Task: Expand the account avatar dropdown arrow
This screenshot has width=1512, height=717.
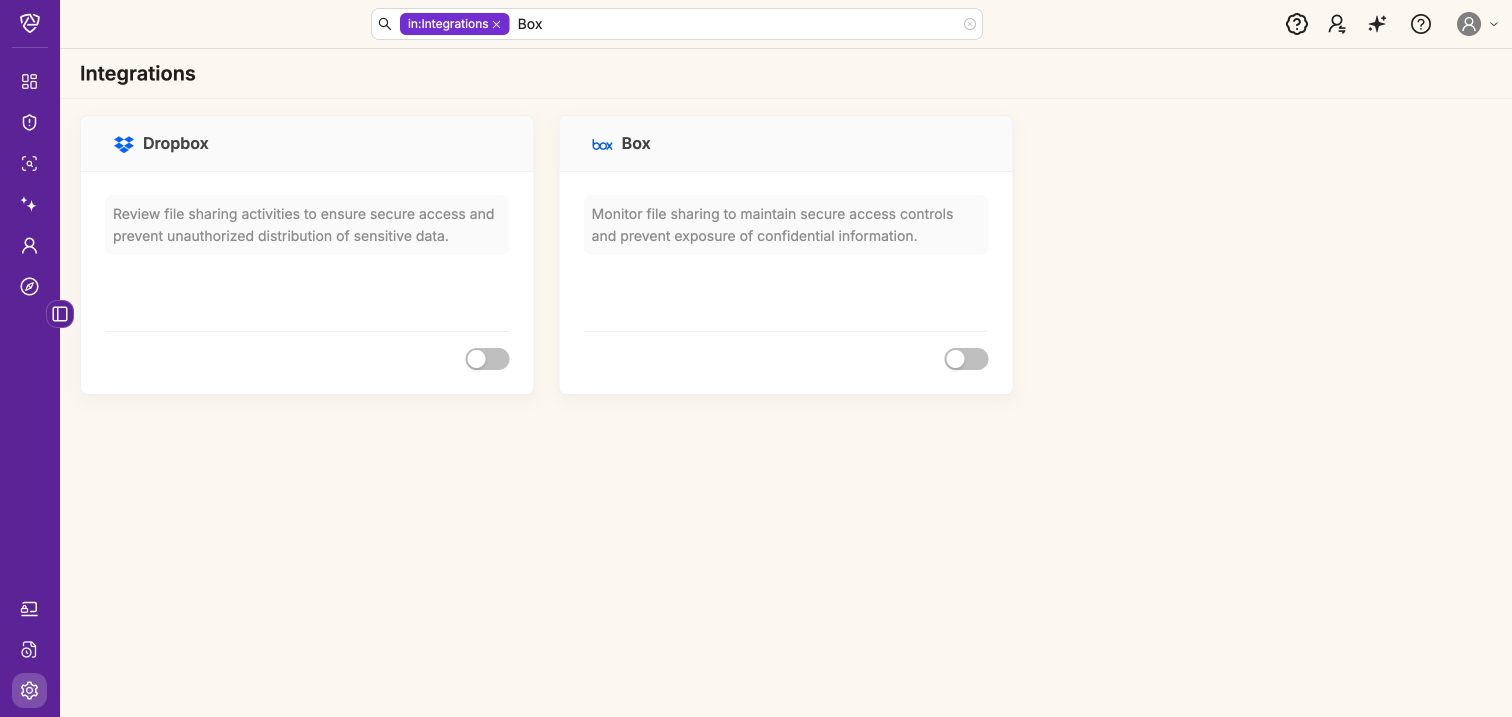Action: 1494,25
